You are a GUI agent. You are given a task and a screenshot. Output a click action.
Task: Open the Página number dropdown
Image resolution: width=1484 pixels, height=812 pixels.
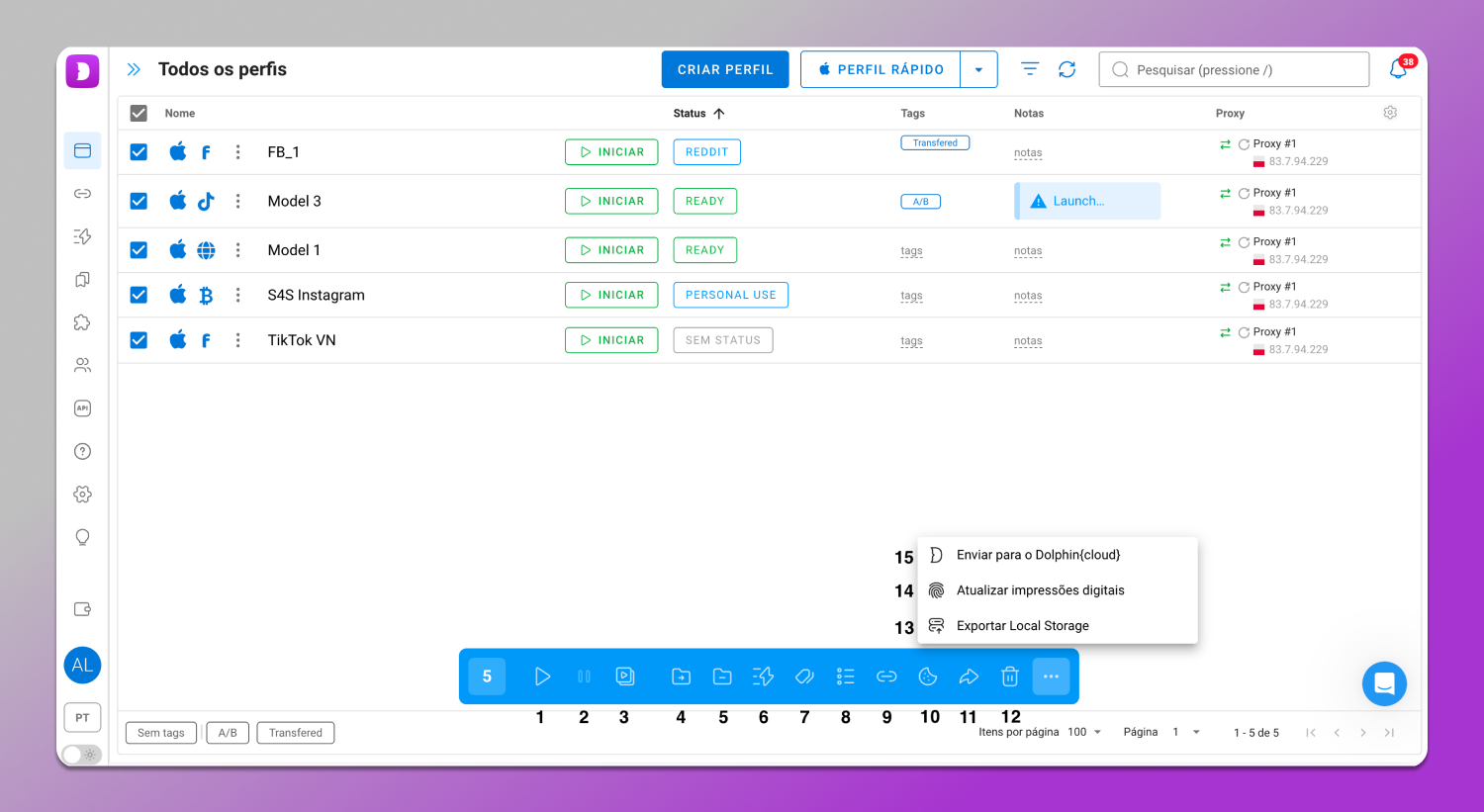coord(1186,733)
